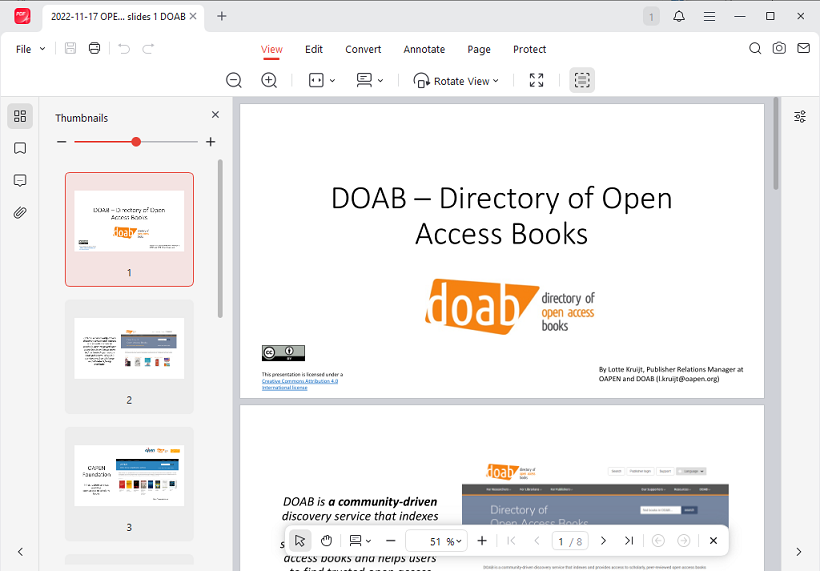Screen dimensions: 820x571
Task: Save the document with the save icon
Action: (x=71, y=49)
